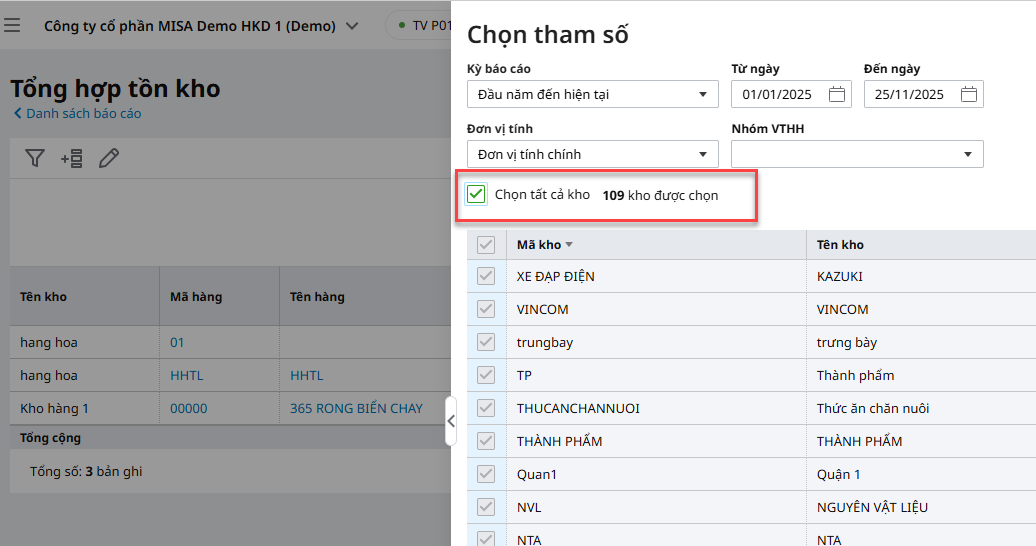Click the pencil edit report icon
The image size is (1036, 546).
tap(109, 158)
